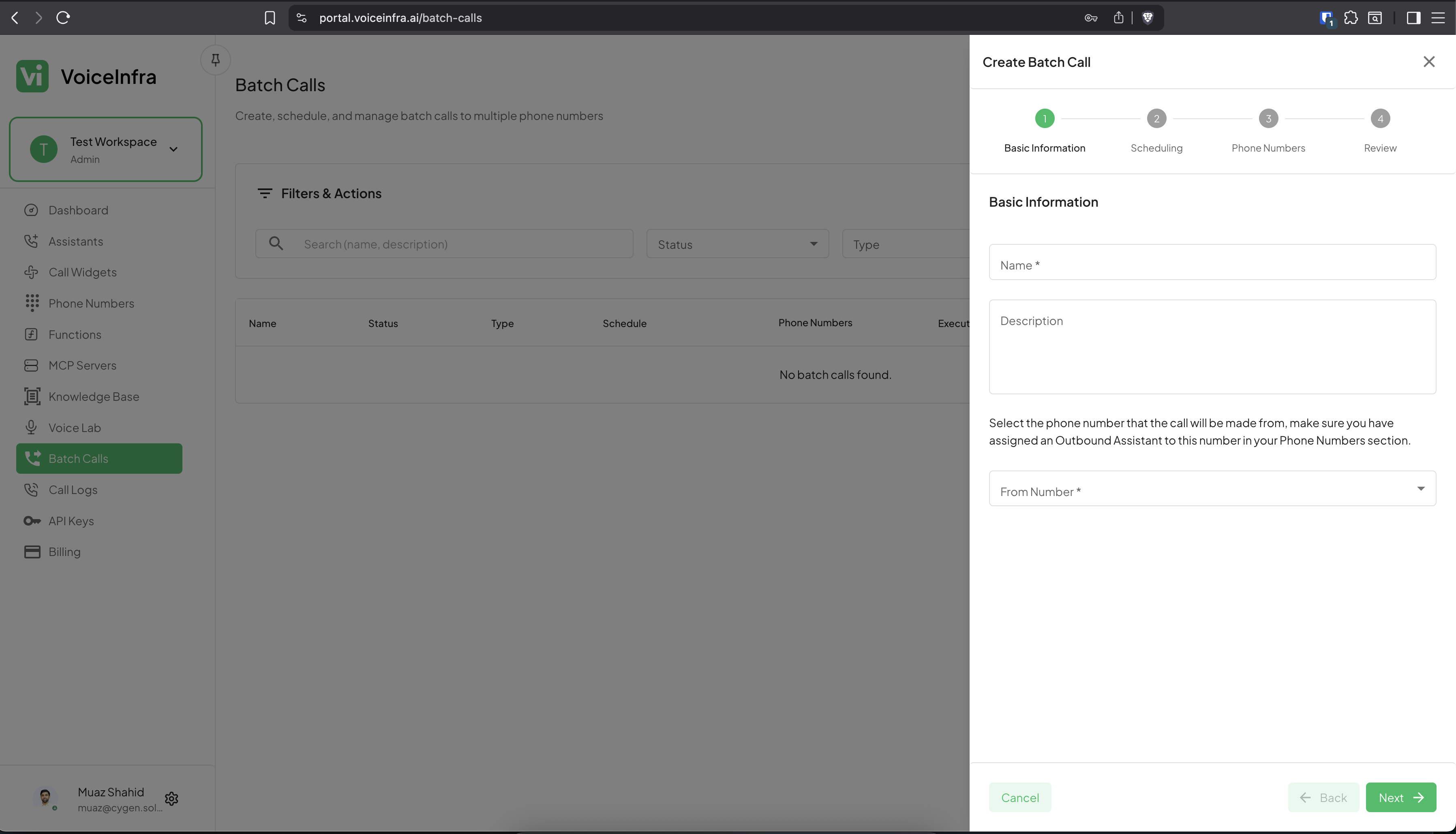This screenshot has height=834, width=1456.
Task: Close the Create Batch Call panel
Action: click(1428, 62)
